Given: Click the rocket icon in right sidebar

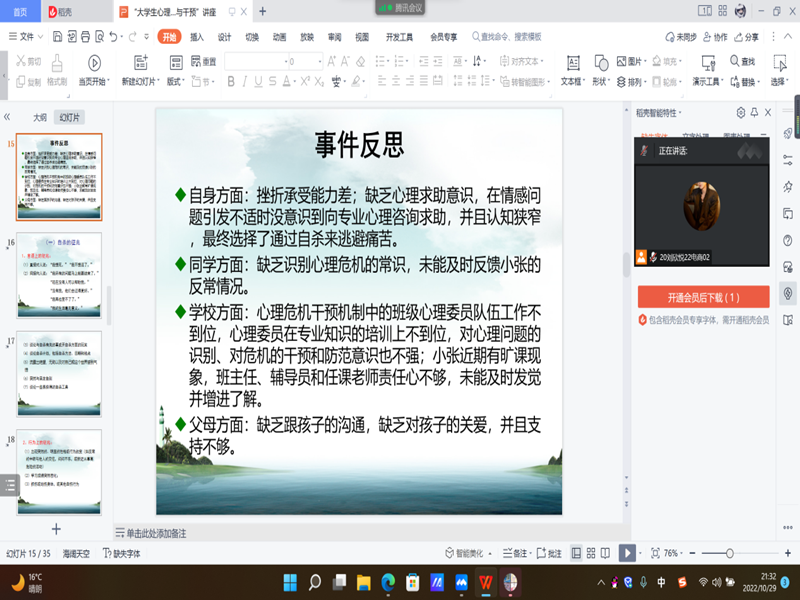Looking at the screenshot, I should coord(788,132).
